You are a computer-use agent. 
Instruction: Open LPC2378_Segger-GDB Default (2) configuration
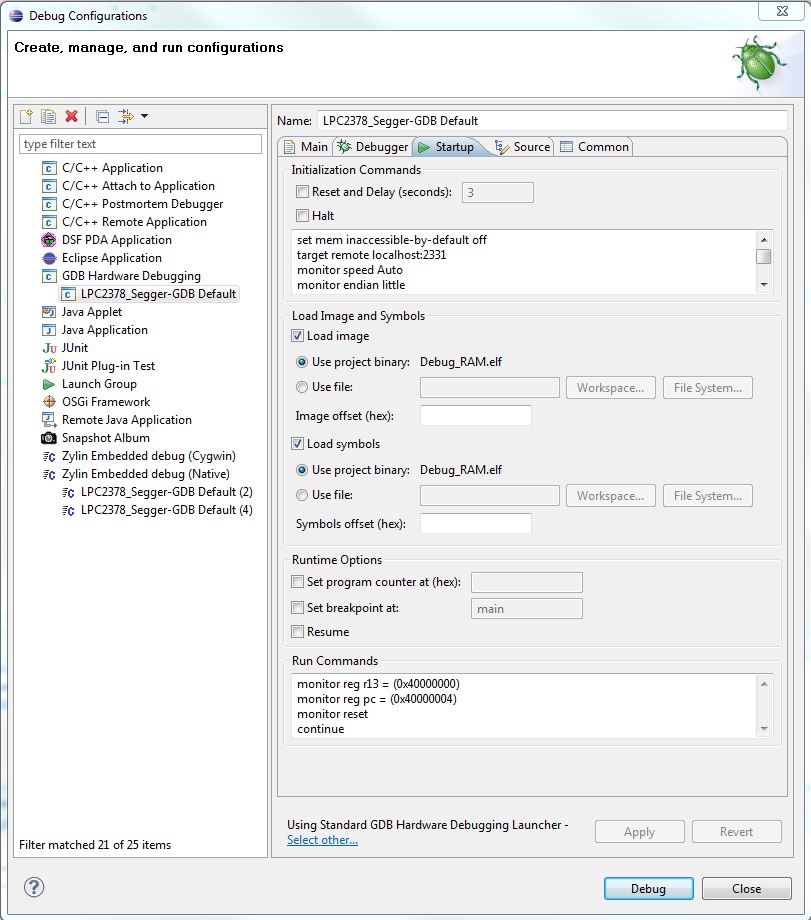(x=167, y=492)
